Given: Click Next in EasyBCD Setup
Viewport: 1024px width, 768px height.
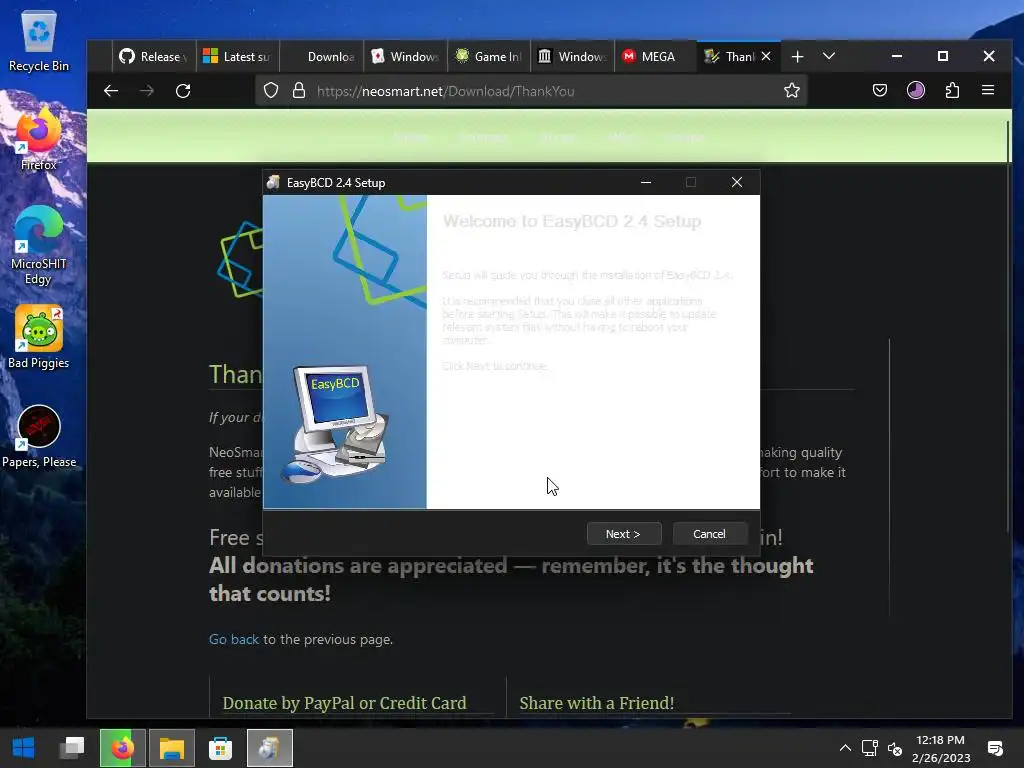Looking at the screenshot, I should pos(624,534).
